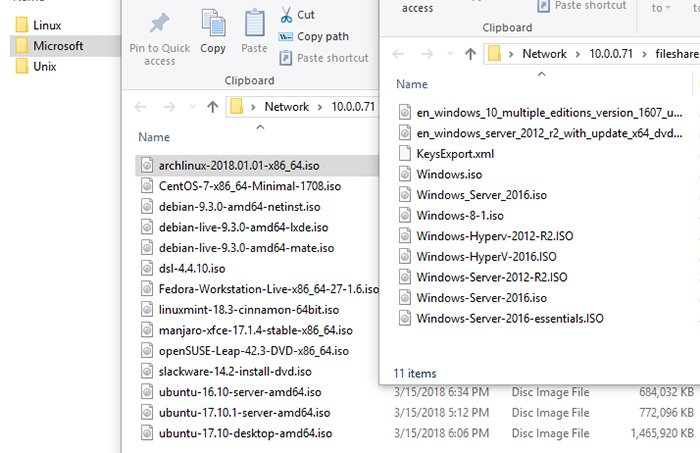
Task: Click disc icon of Windows.iso
Action: coord(404,174)
